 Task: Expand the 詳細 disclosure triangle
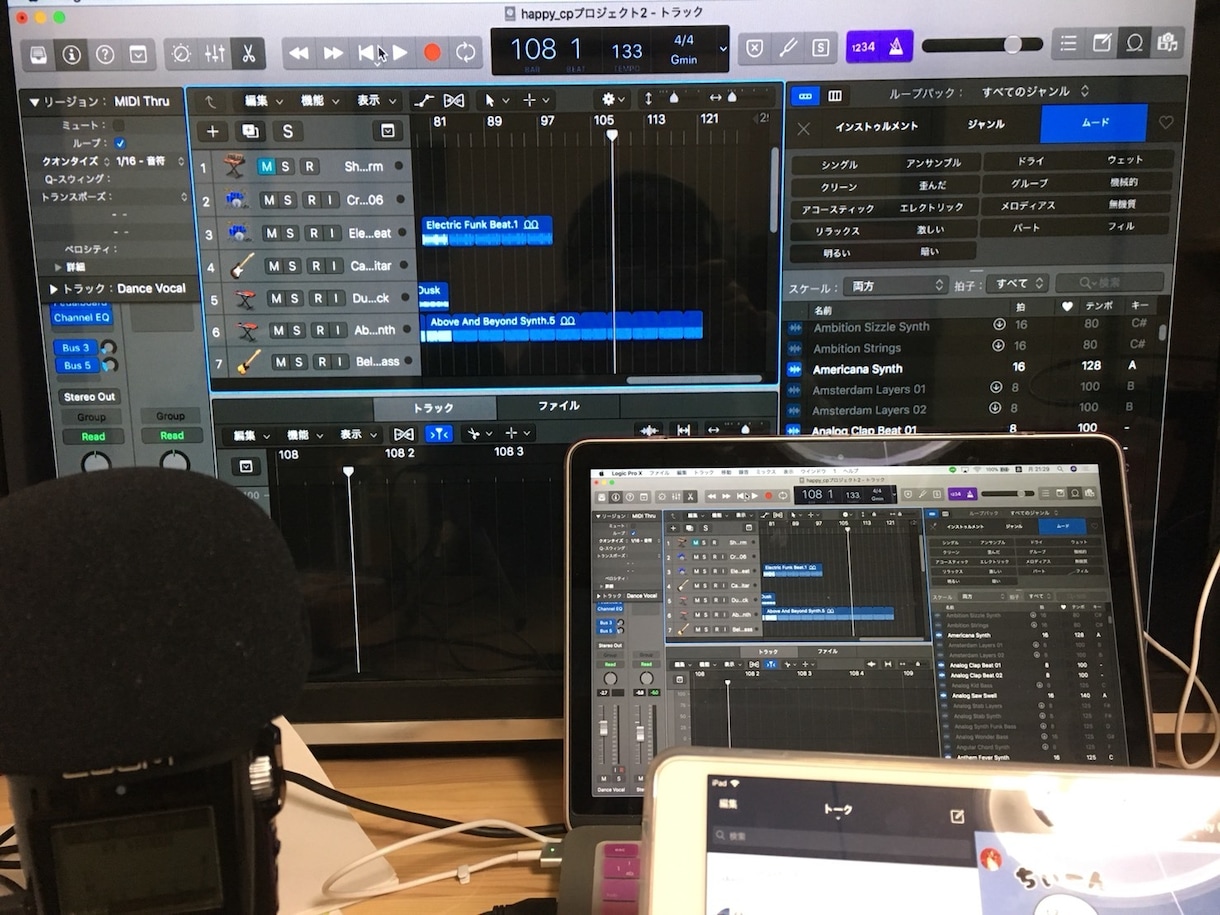pyautogui.click(x=57, y=267)
